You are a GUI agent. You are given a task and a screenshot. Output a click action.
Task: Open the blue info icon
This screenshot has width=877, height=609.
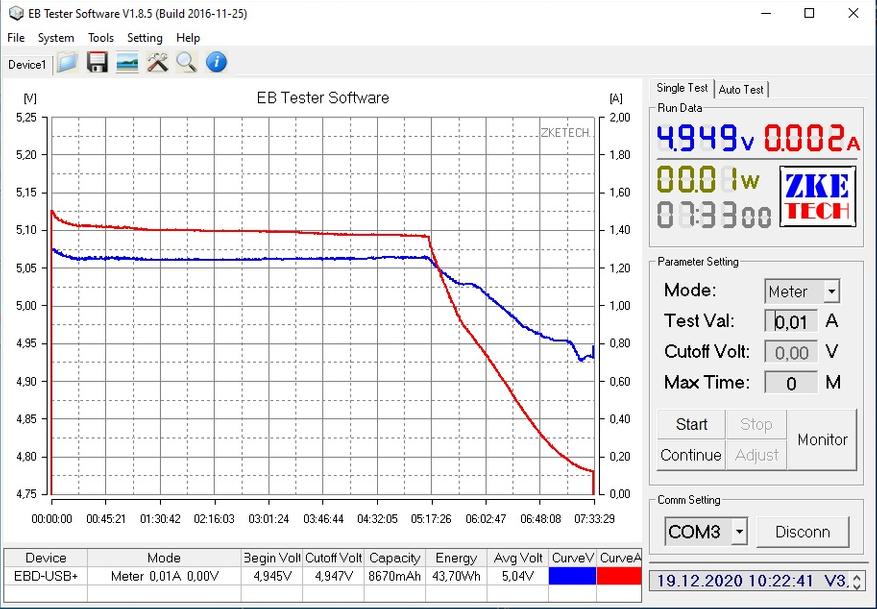pos(216,62)
